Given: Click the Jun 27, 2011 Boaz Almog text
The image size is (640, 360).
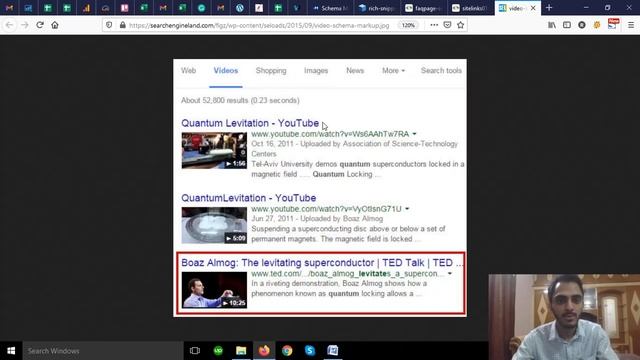Looking at the screenshot, I should coord(317,219).
